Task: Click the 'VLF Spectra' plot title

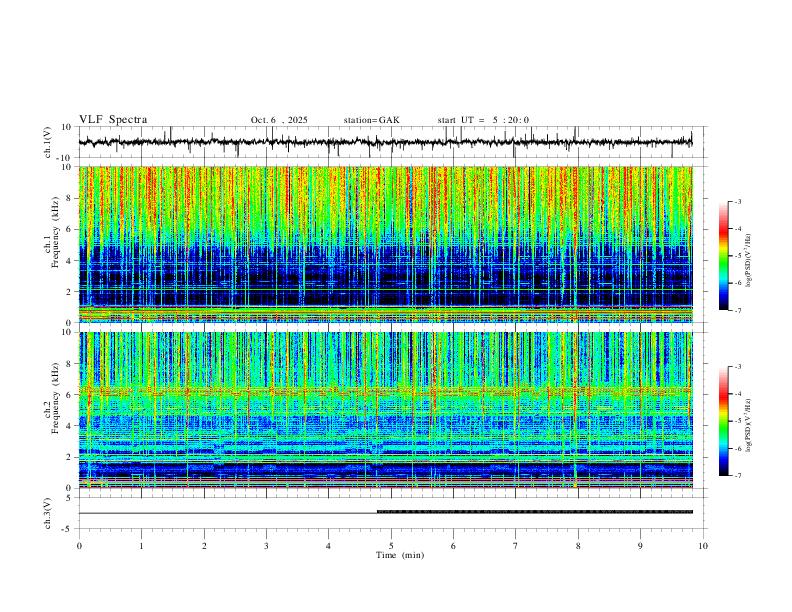Action: pos(113,120)
